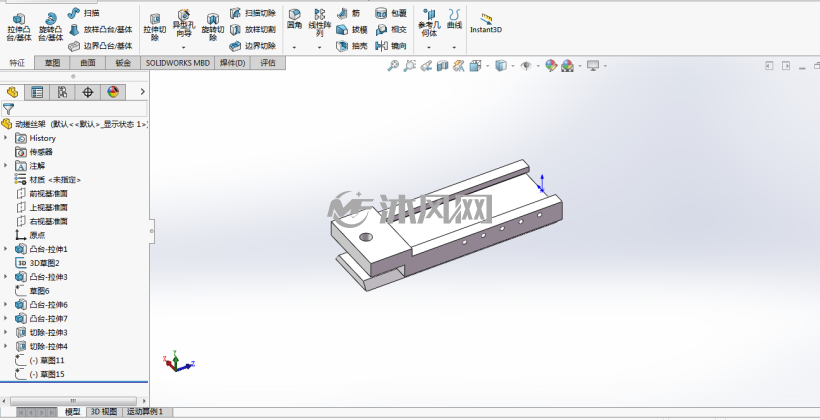820x420 pixels.
Task: Switch to the 特征 features tab
Action: tap(17, 63)
